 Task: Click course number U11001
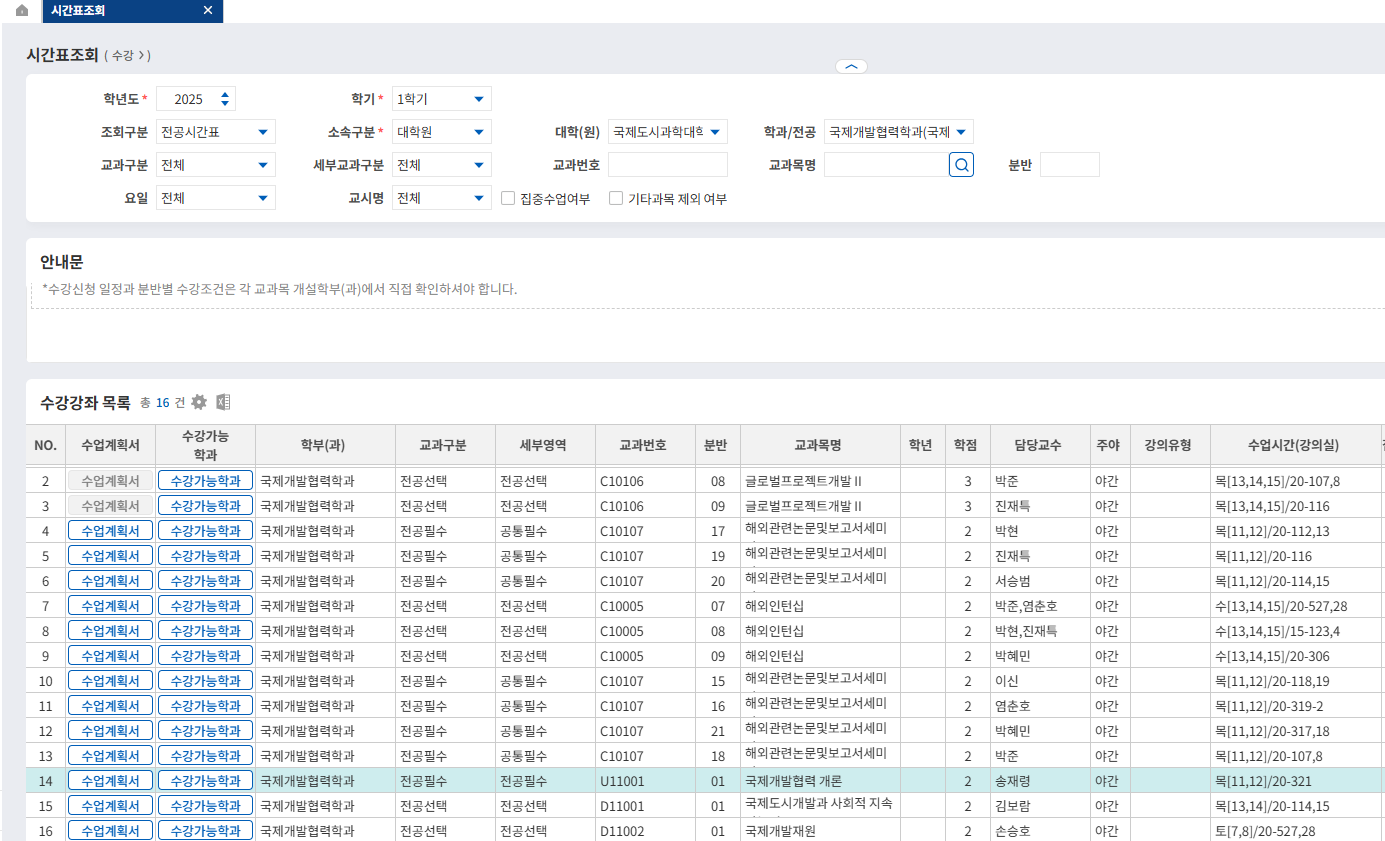[x=622, y=781]
